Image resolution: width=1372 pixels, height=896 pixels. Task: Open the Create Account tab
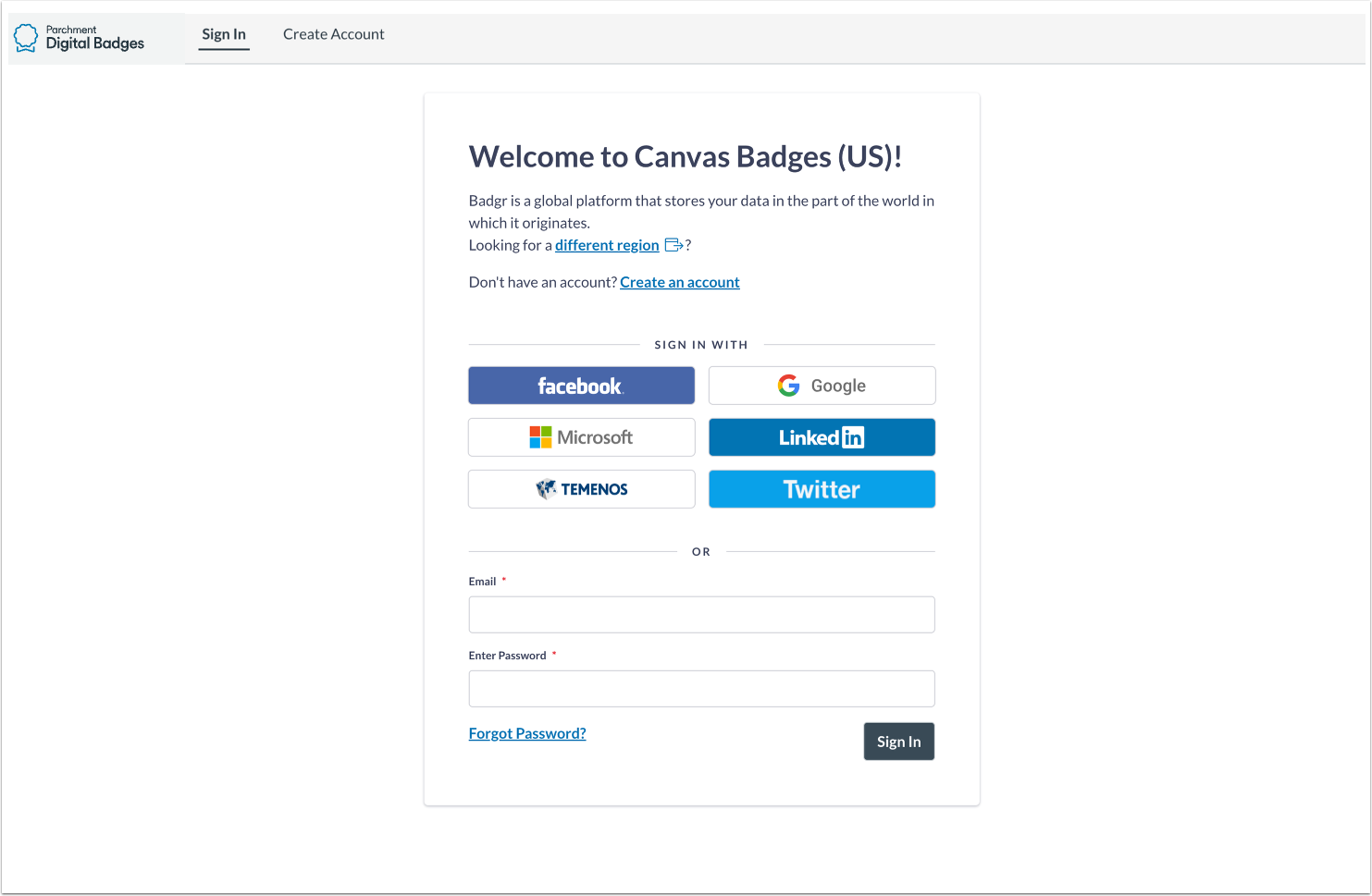(x=334, y=33)
